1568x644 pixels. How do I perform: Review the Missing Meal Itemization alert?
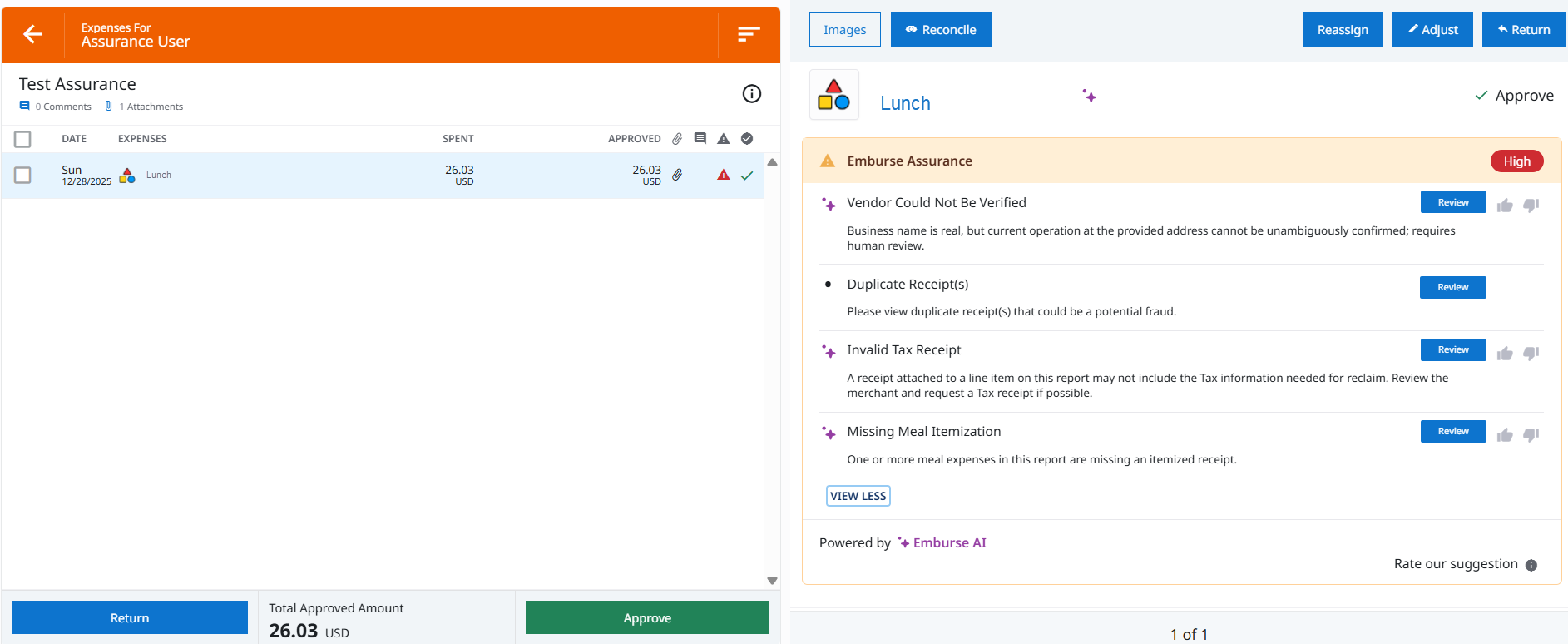[1453, 431]
